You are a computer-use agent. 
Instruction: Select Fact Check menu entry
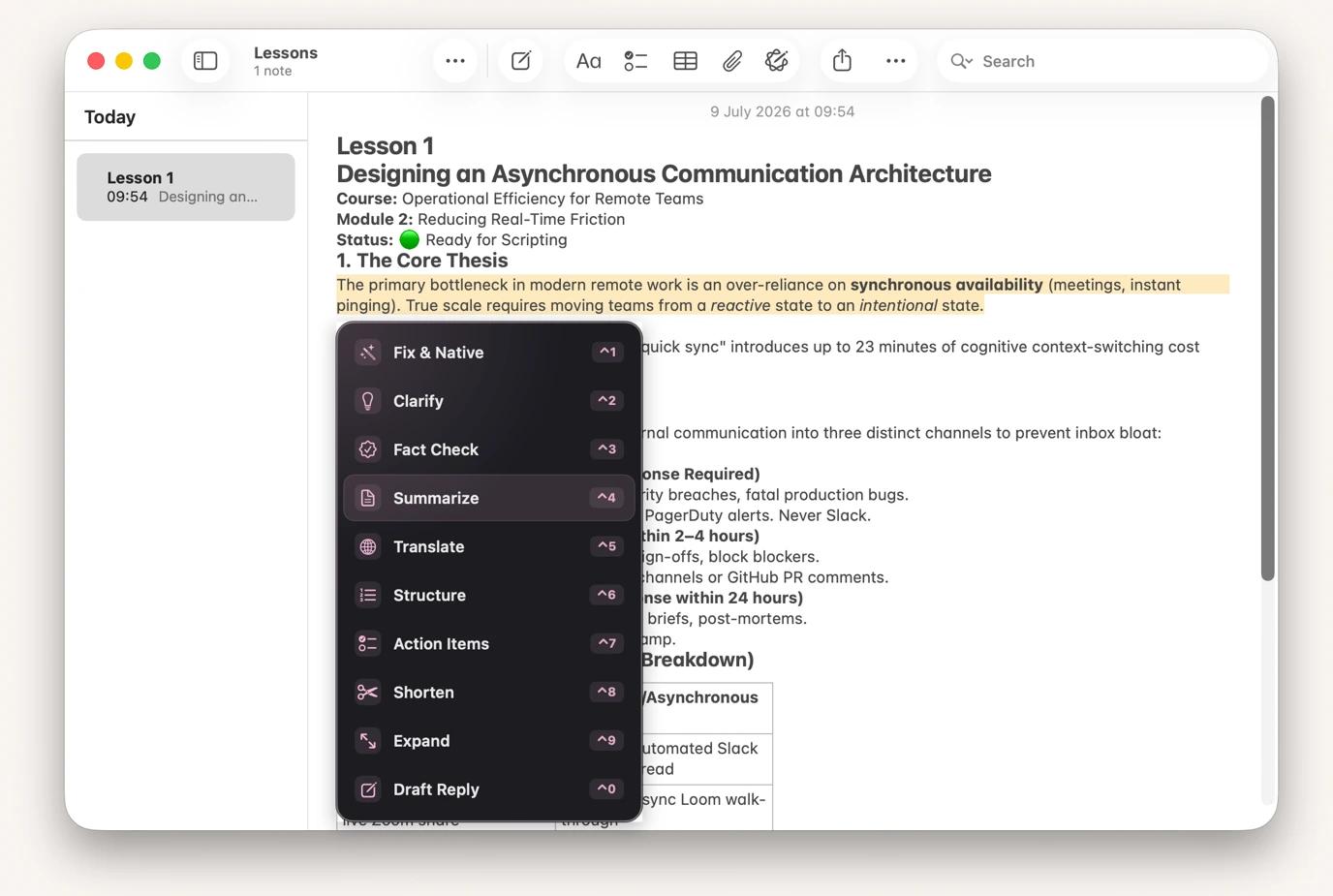pyautogui.click(x=489, y=449)
